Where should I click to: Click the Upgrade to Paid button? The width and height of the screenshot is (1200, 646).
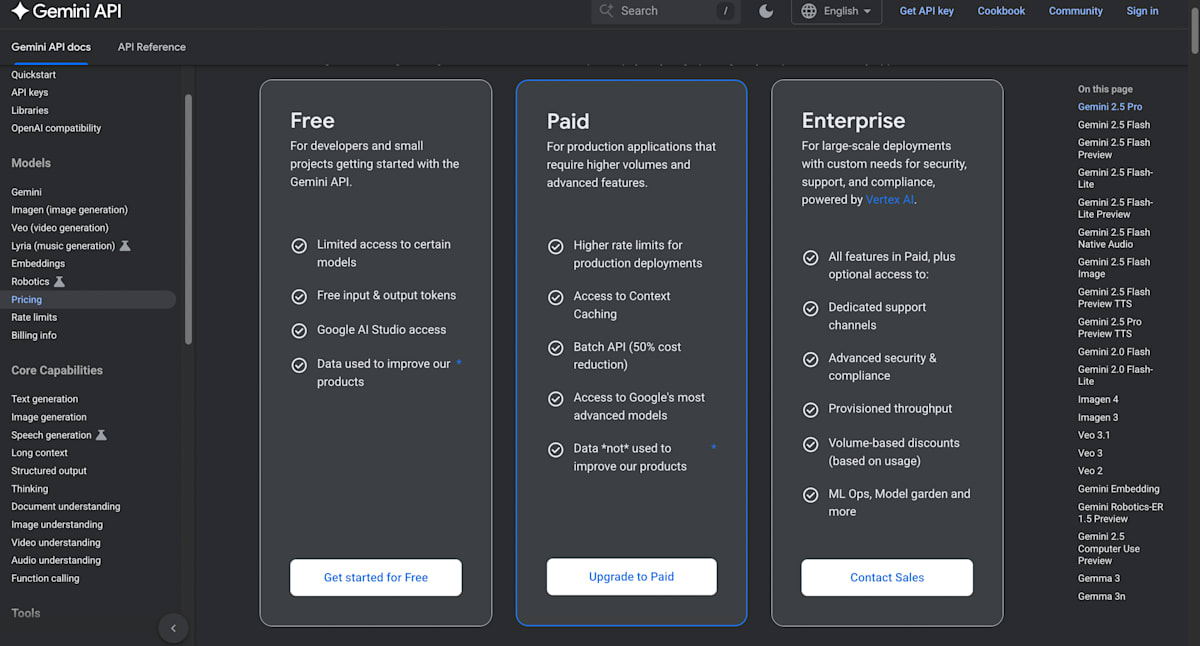631,577
